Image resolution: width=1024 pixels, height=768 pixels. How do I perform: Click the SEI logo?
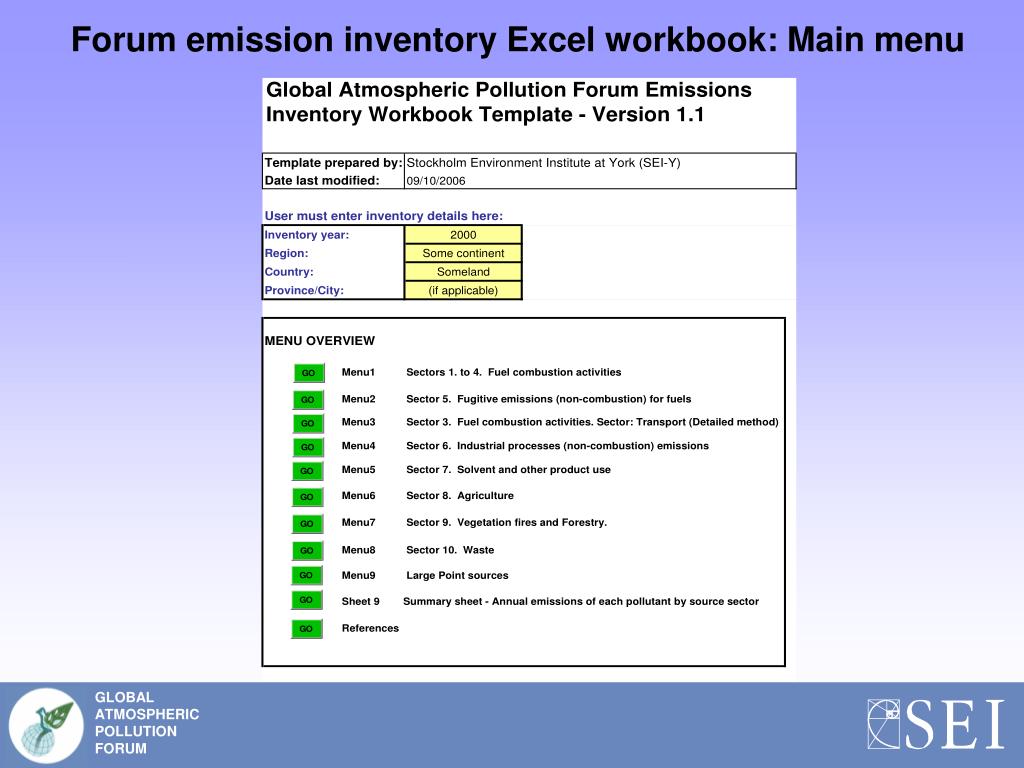coord(935,724)
